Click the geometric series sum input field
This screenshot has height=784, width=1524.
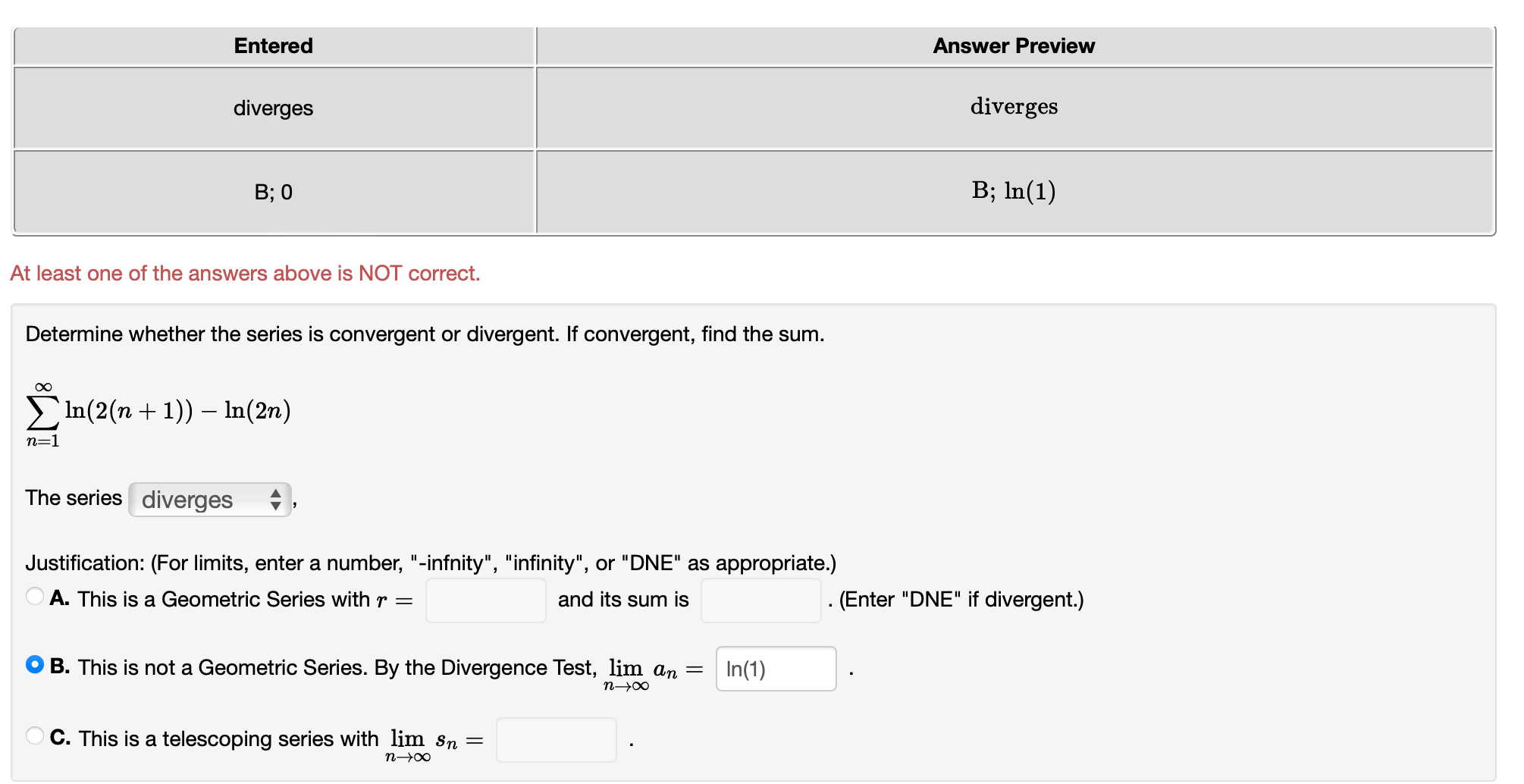760,600
